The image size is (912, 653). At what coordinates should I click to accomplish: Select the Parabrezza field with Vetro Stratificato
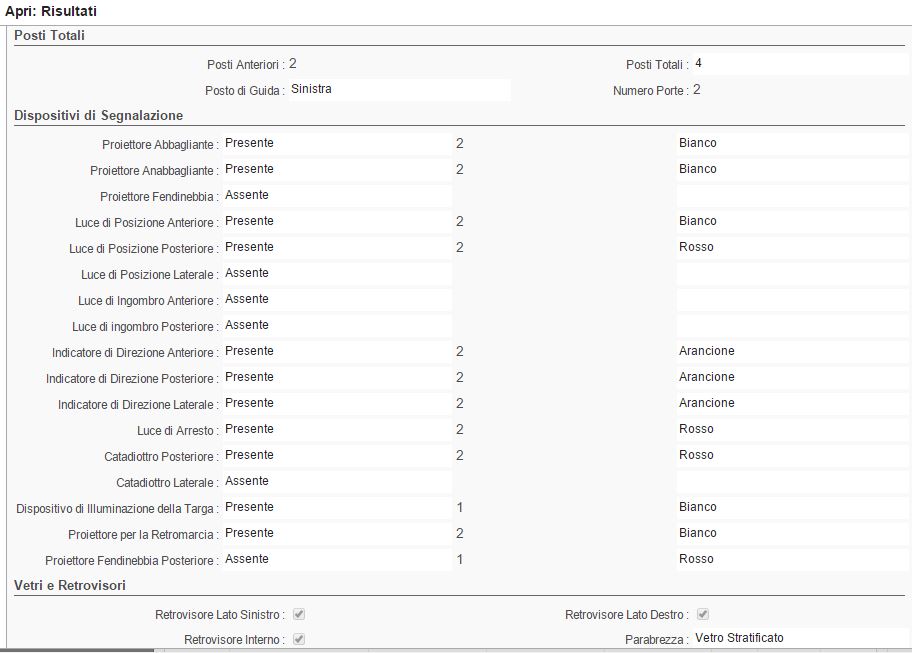(x=799, y=639)
